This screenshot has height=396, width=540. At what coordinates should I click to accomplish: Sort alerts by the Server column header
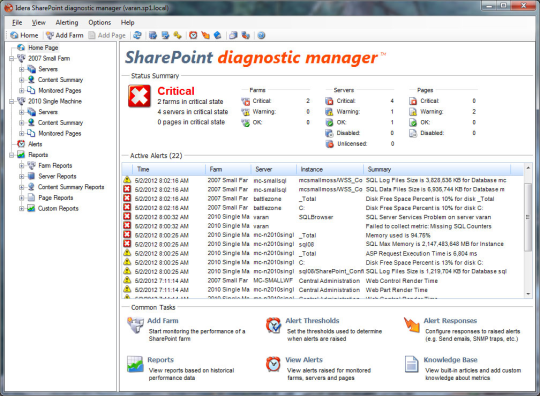coord(273,169)
